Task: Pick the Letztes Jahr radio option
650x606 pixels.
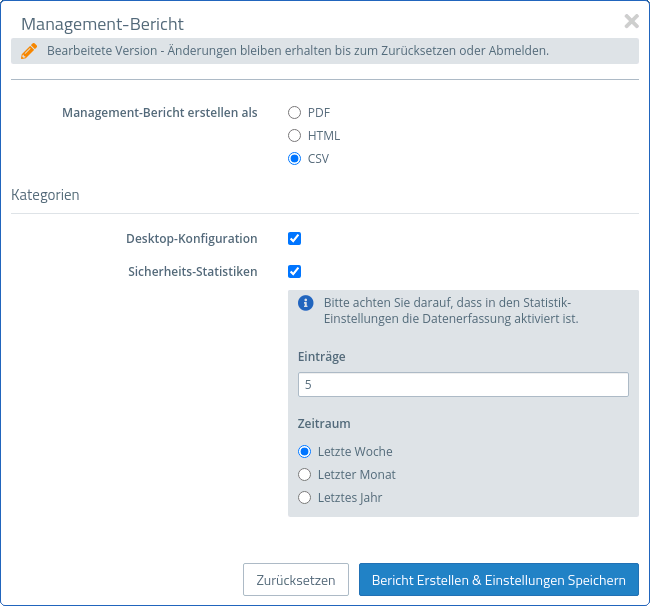Action: click(305, 497)
